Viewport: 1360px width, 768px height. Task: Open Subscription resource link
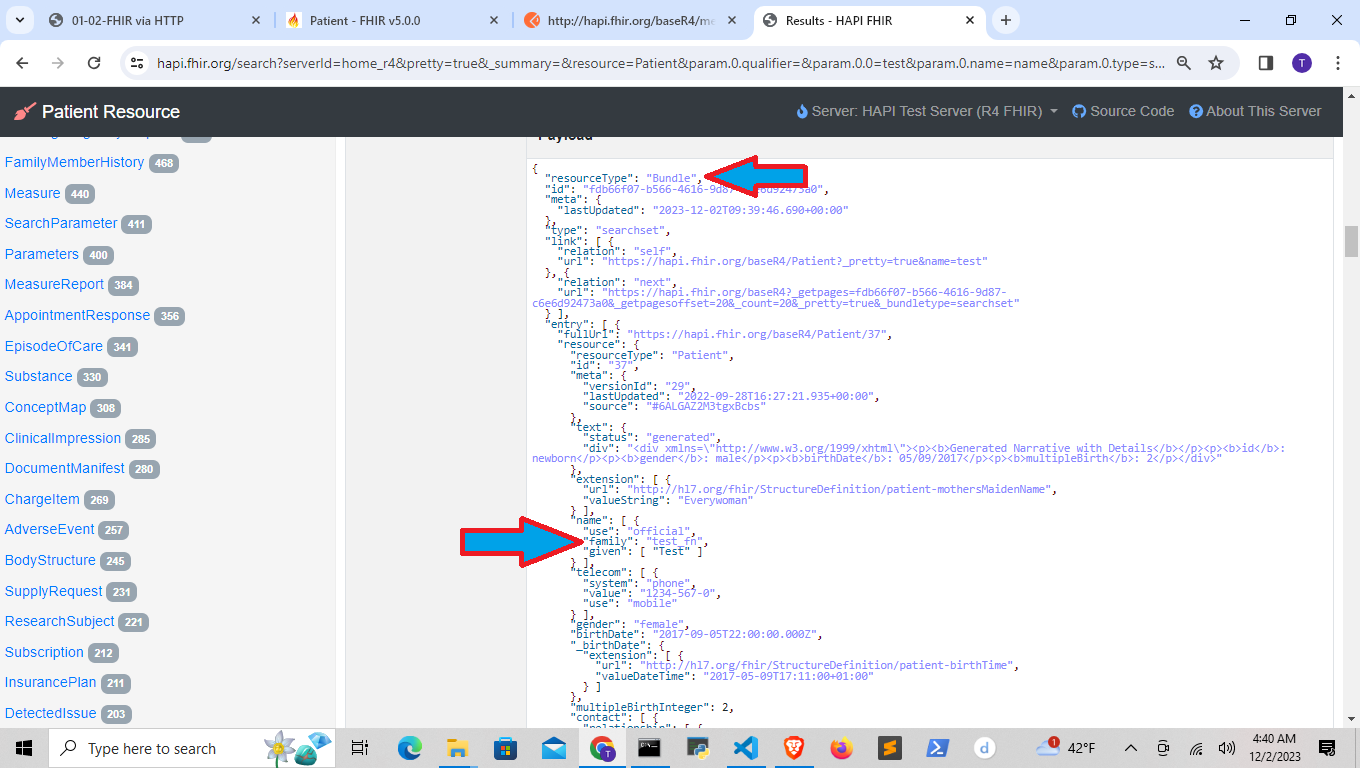[44, 652]
